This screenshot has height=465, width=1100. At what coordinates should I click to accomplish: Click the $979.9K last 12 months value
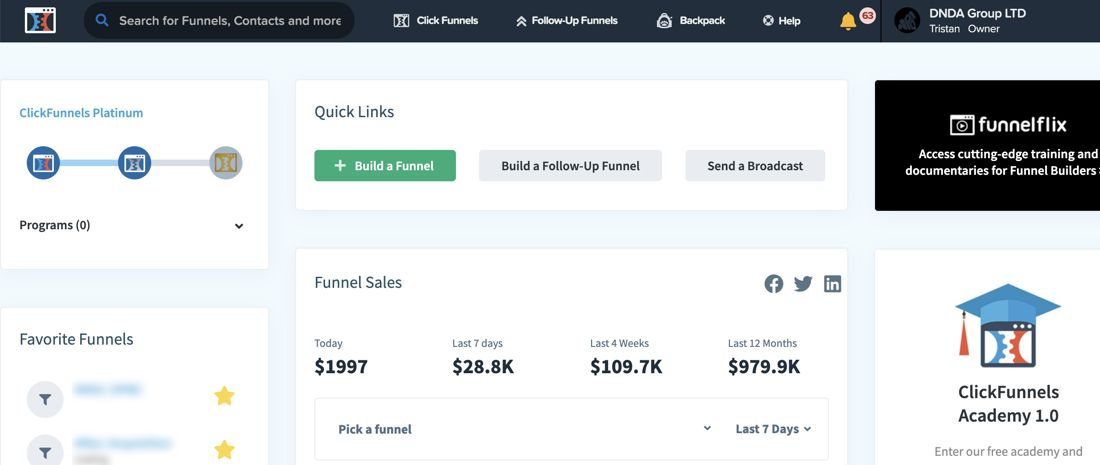coord(764,366)
